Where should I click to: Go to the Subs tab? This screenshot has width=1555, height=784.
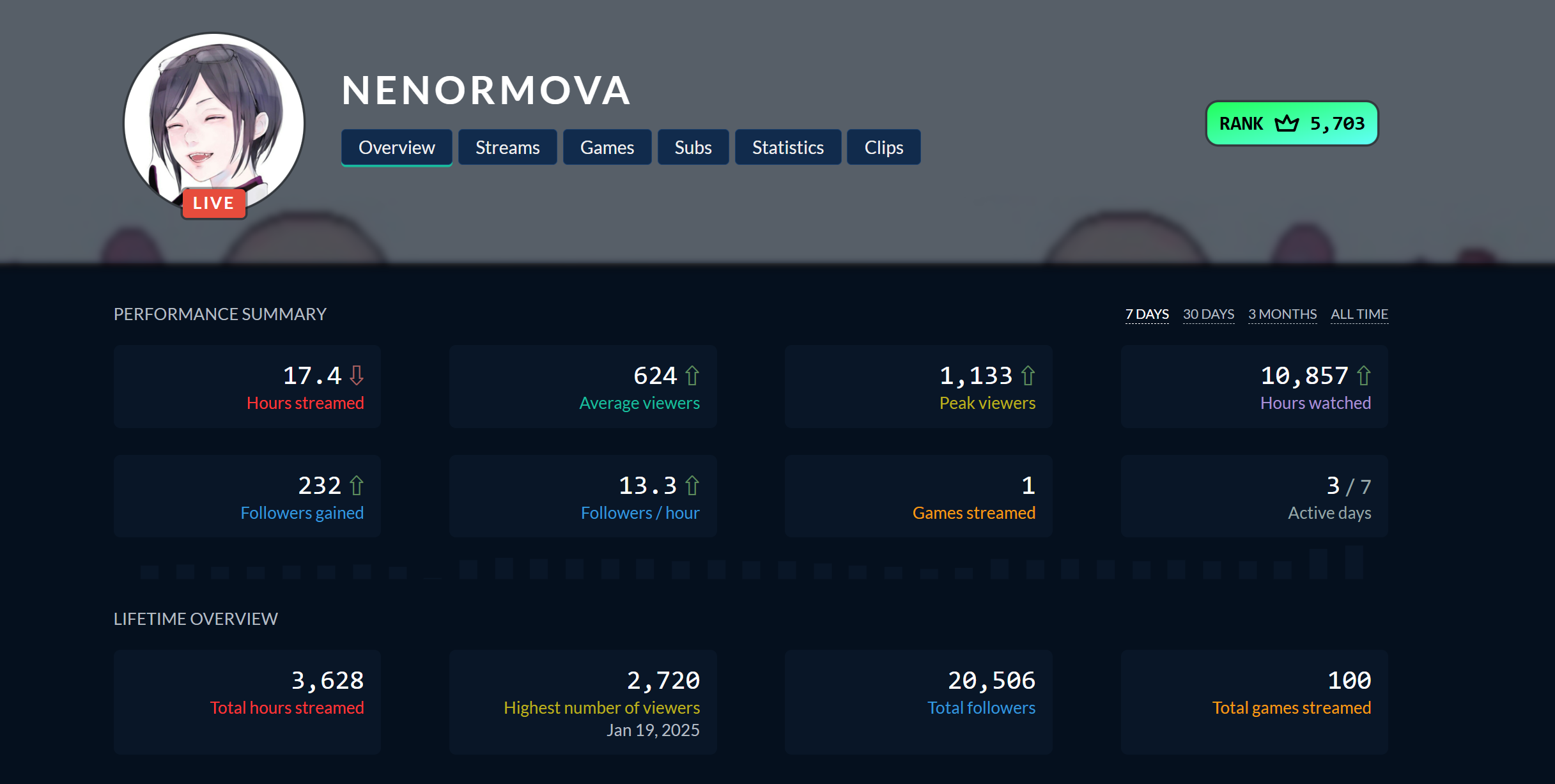point(693,148)
